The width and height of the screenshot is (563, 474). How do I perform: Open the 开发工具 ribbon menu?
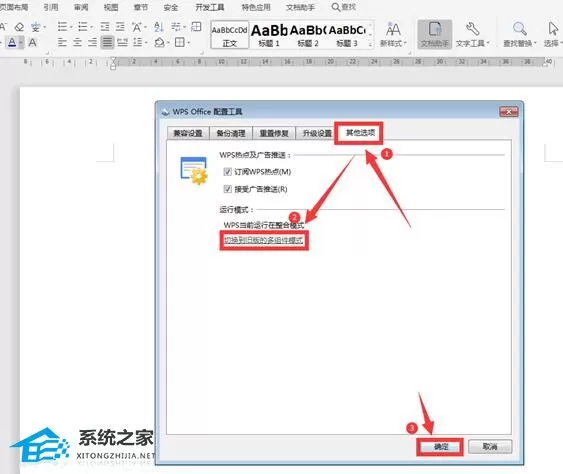[209, 7]
